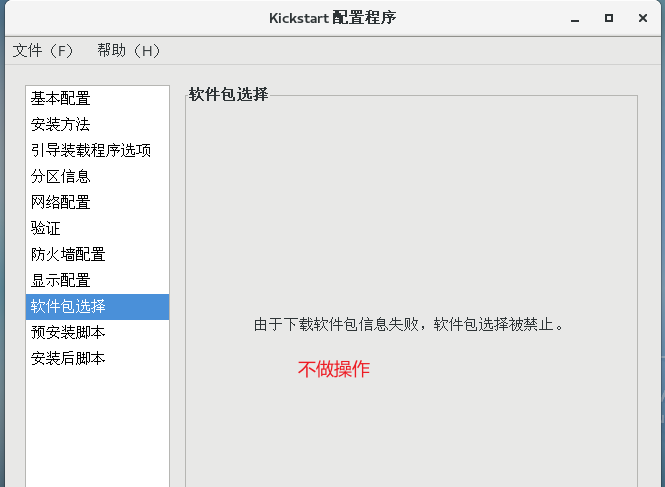Viewport: 665px width, 487px height.
Task: Click the message 由于下载软件包信息失败，软件包选择被禁止。
Action: pyautogui.click(x=409, y=325)
